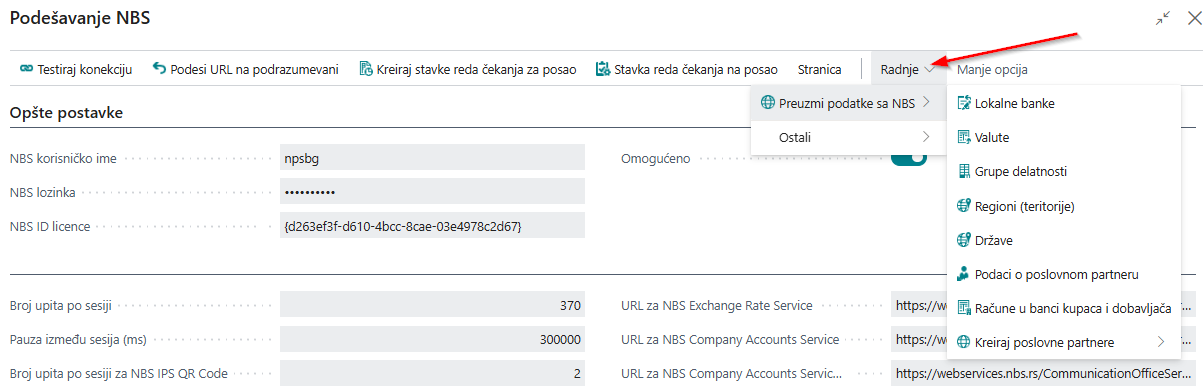Focus the NBS korisničko ime field
1203x392 pixels.
[x=432, y=158]
